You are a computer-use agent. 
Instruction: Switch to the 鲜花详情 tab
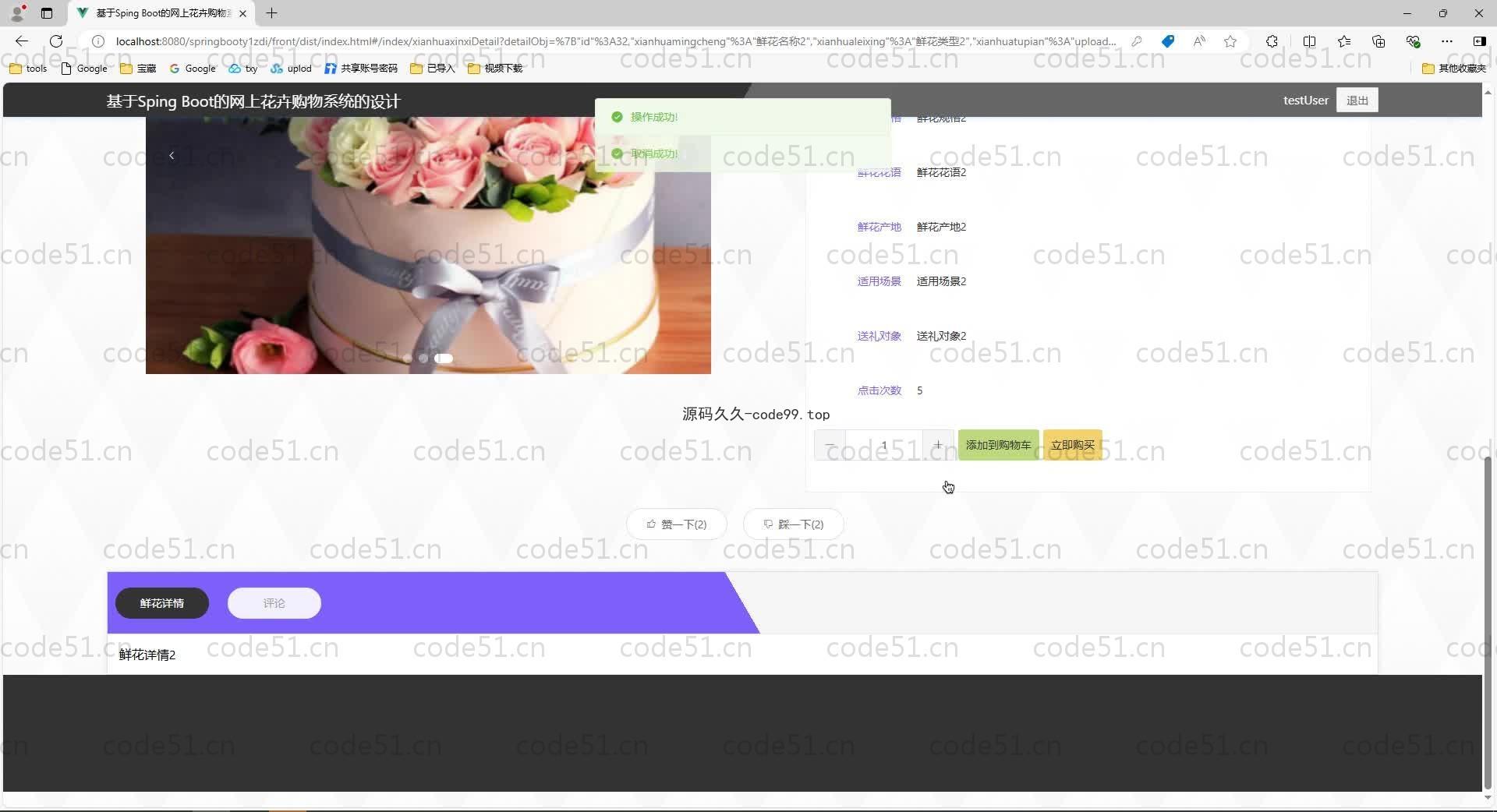coord(162,603)
